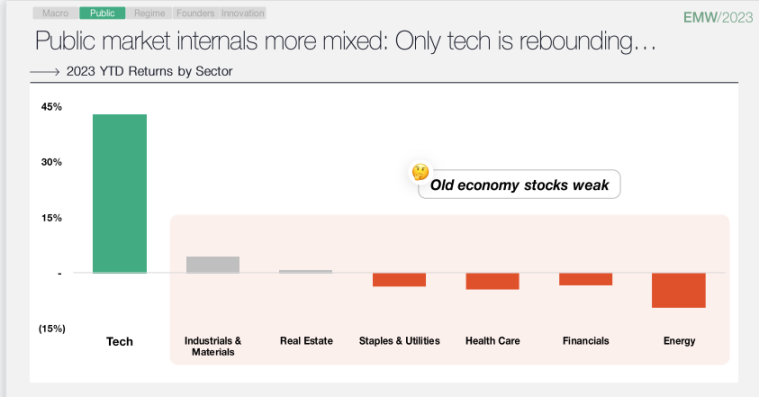This screenshot has width=759, height=397.
Task: Click the Tech axis label
Action: point(120,341)
